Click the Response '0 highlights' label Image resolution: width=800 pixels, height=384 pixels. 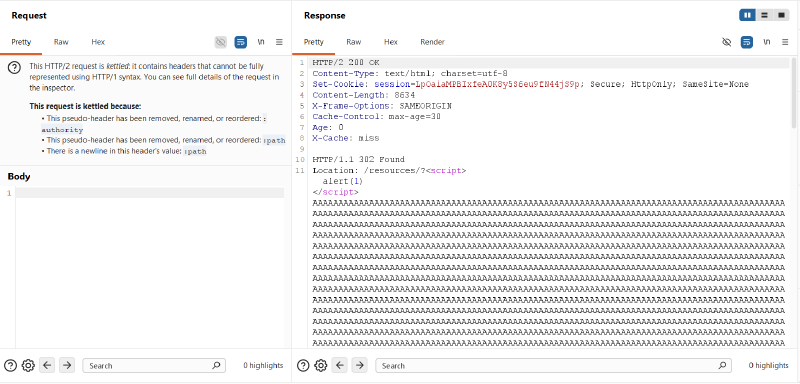(768, 365)
